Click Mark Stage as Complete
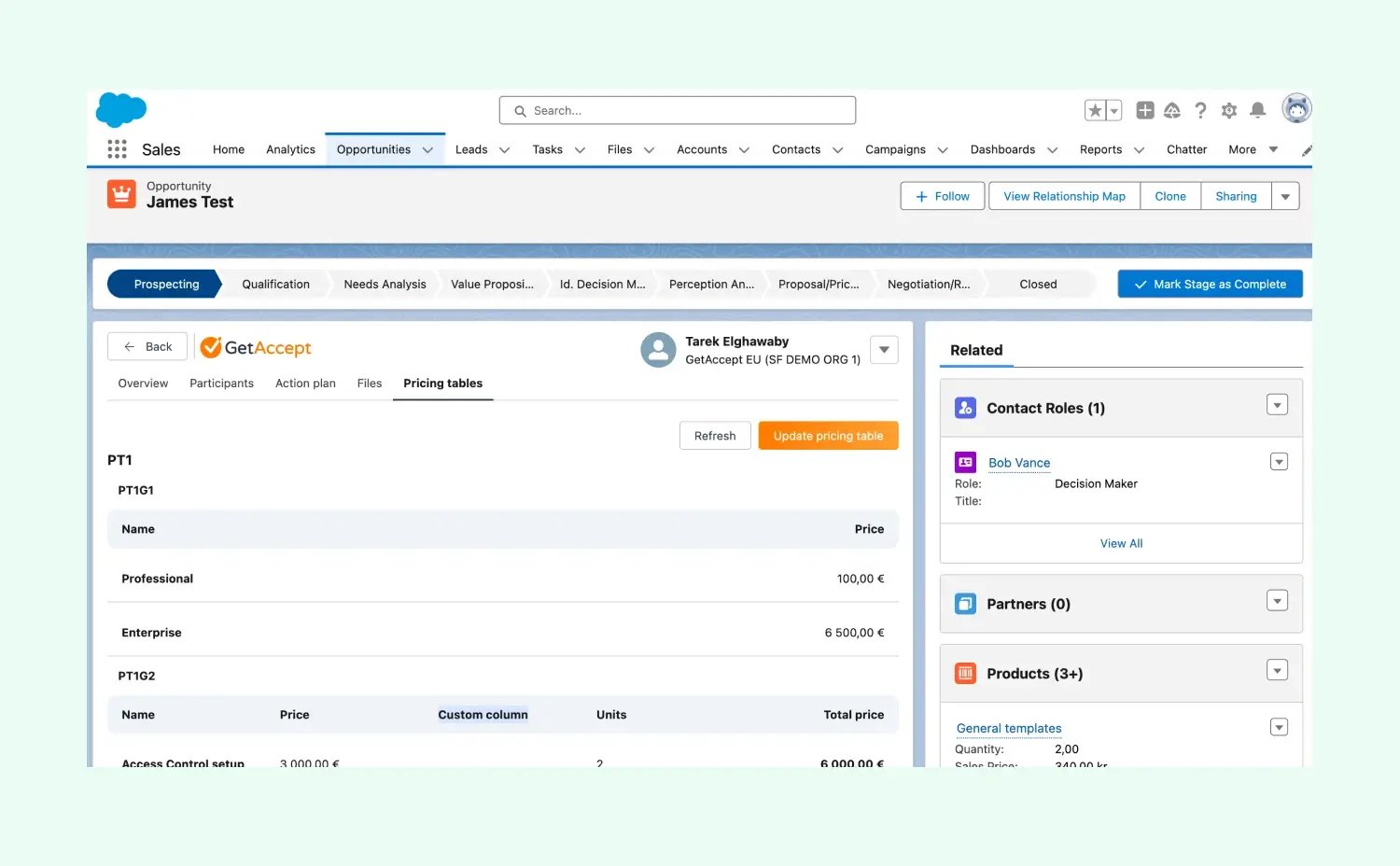 coord(1211,284)
